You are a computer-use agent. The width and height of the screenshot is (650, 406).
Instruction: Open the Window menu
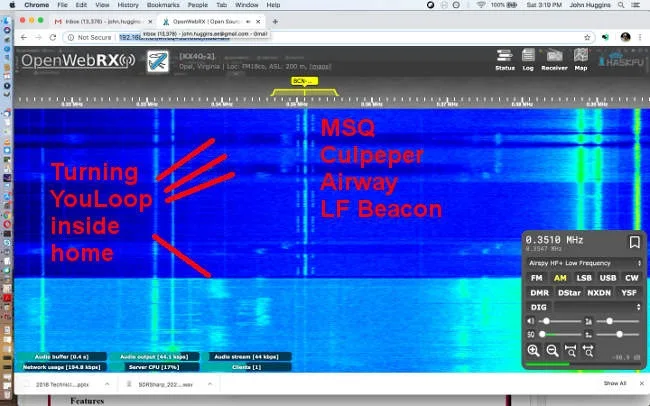point(247,5)
